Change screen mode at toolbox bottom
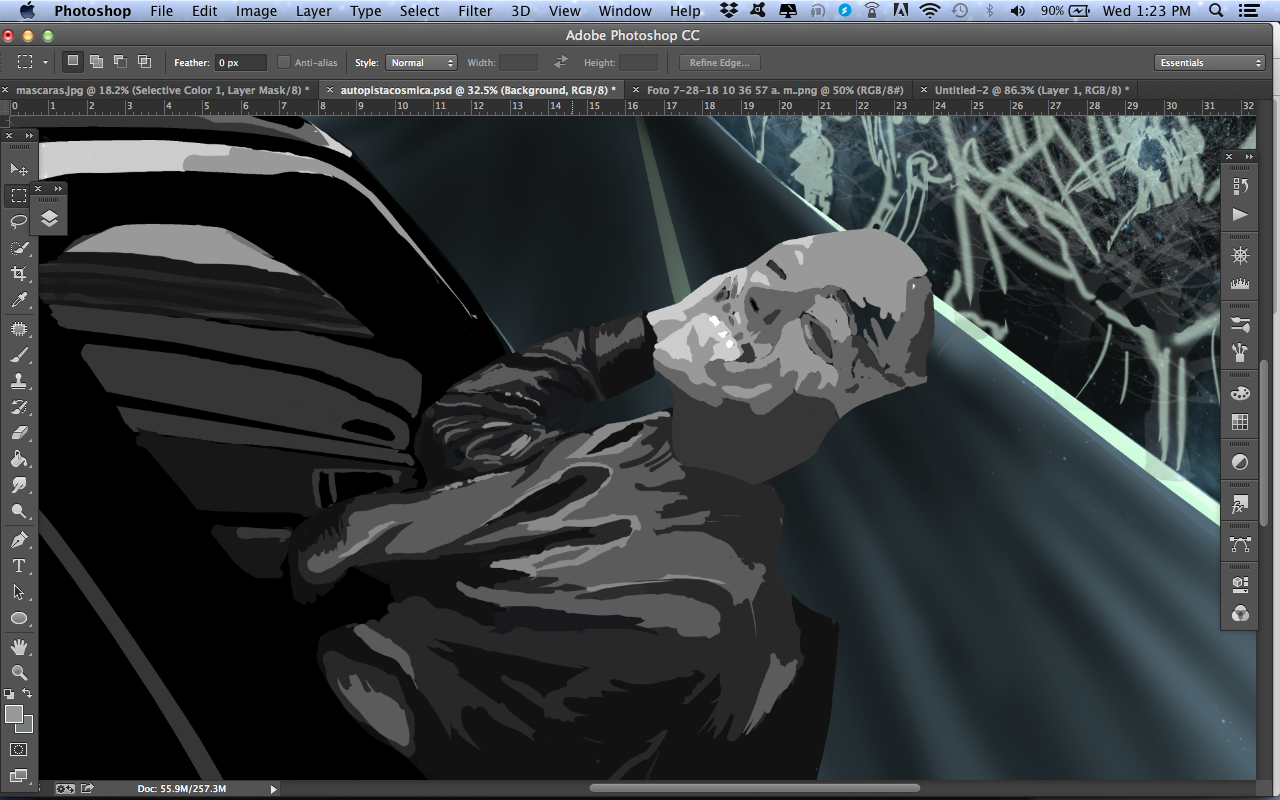Viewport: 1280px width, 800px height. (x=18, y=775)
